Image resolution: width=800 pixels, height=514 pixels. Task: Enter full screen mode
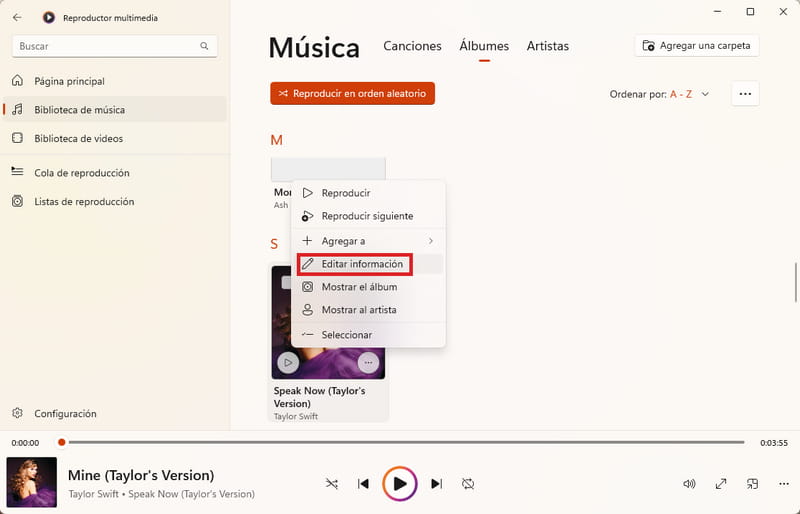[x=720, y=484]
